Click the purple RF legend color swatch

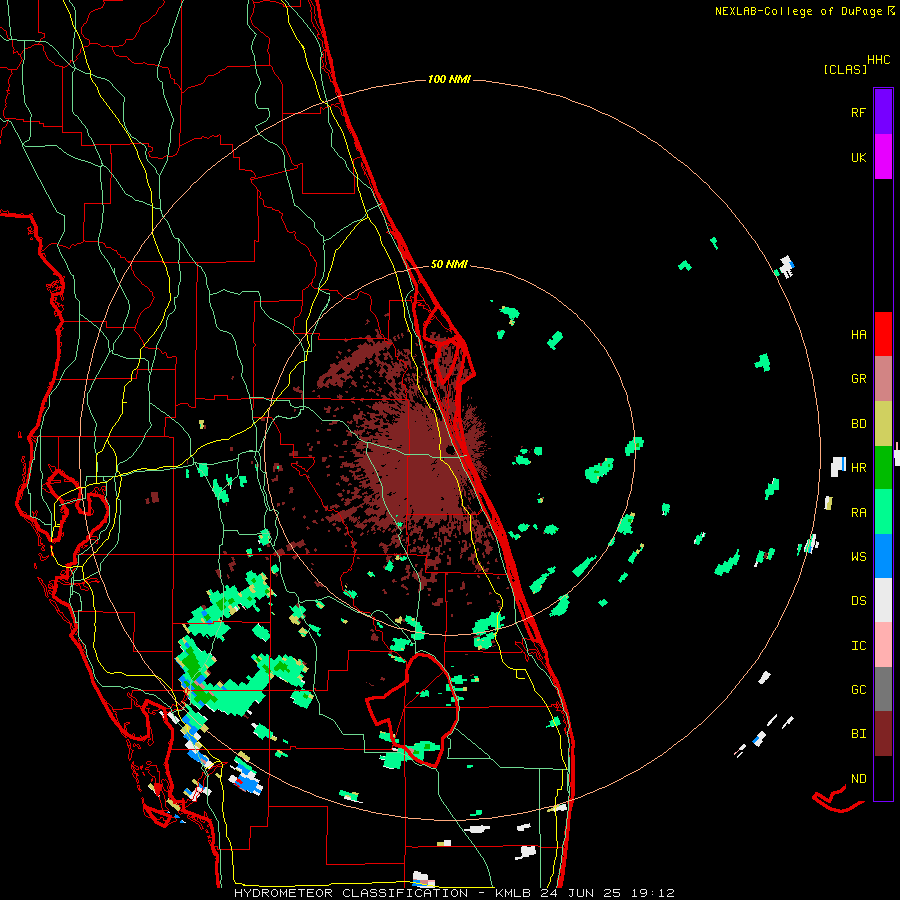(883, 111)
